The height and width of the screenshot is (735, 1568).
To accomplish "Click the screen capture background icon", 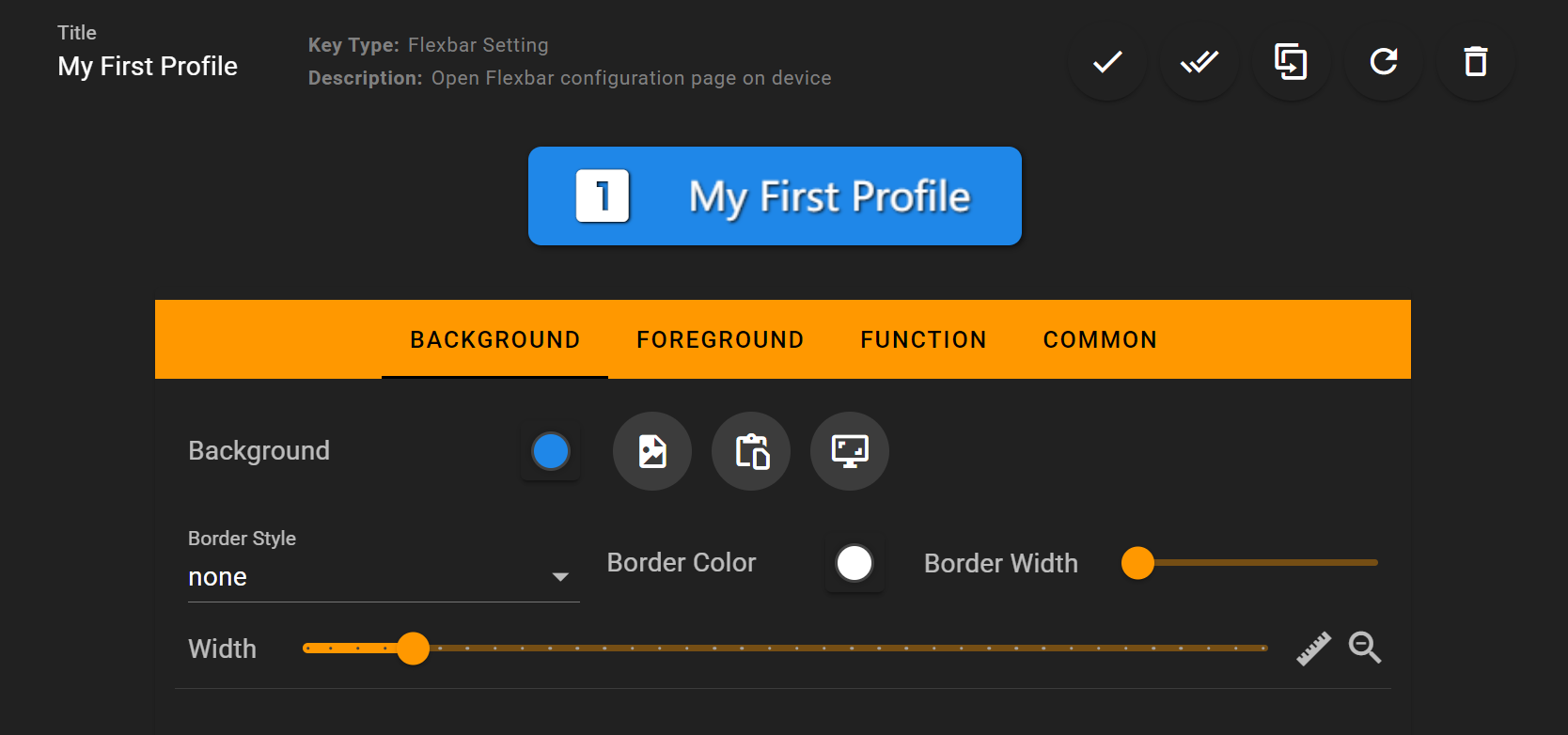I will 850,451.
